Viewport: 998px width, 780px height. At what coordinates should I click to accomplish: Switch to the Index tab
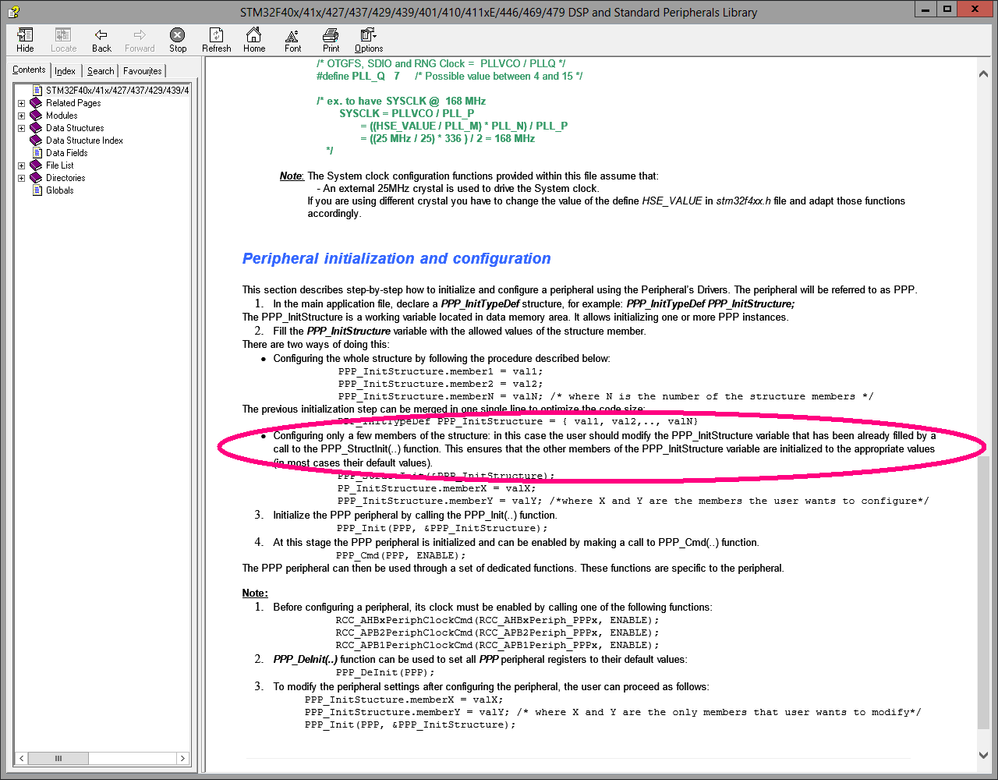pyautogui.click(x=65, y=71)
